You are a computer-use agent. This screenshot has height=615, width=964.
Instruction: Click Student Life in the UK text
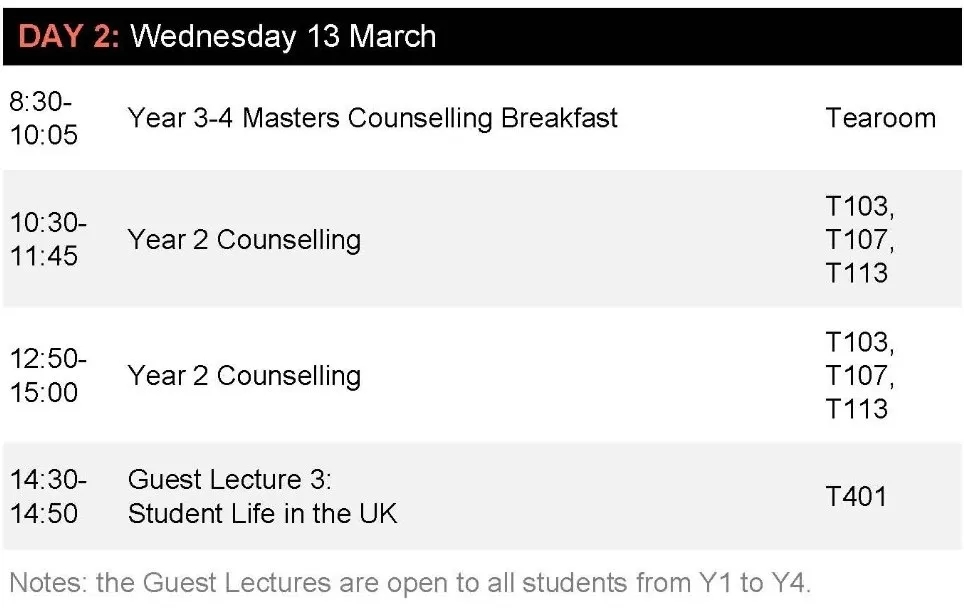point(263,514)
